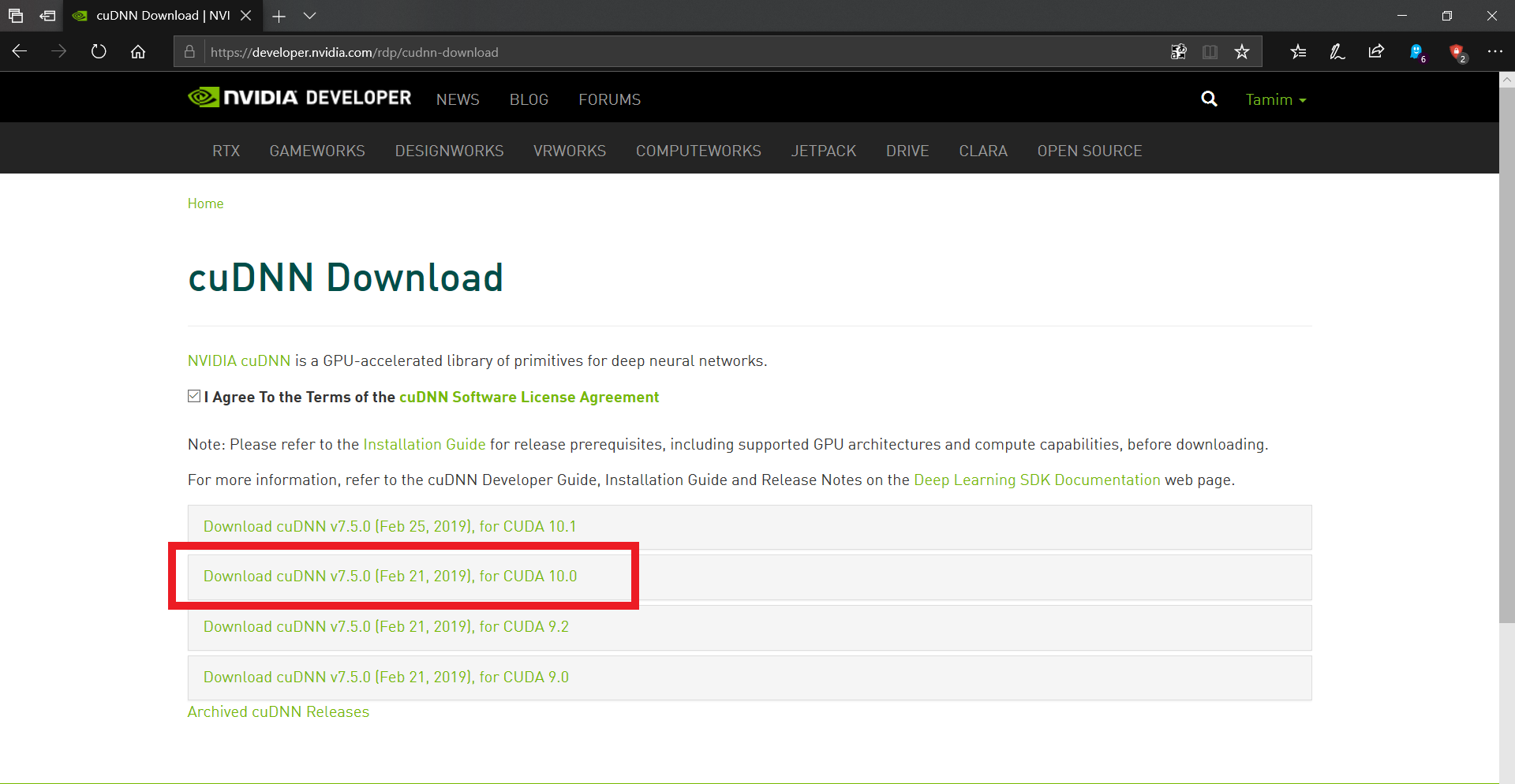Open the FORUMS navigation item
The height and width of the screenshot is (784, 1515).
[609, 100]
